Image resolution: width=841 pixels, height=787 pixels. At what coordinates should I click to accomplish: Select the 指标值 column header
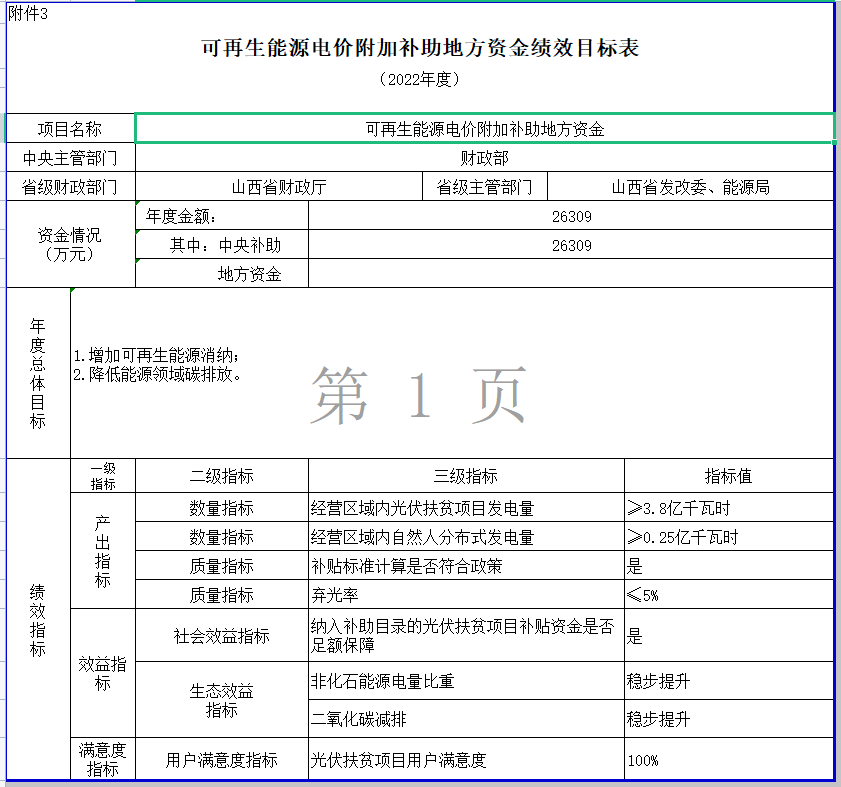(x=728, y=476)
